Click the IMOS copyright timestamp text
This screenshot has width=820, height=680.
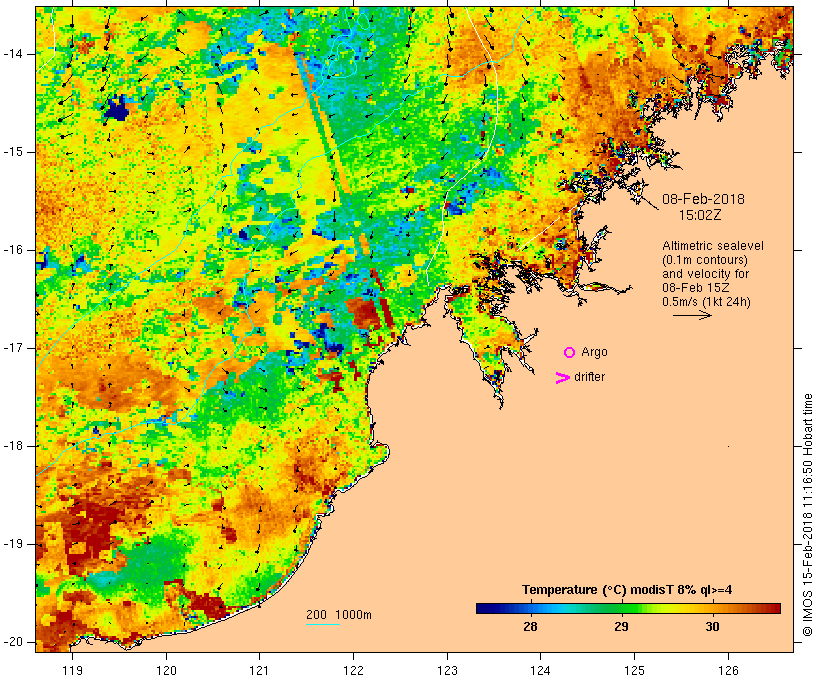click(x=808, y=515)
